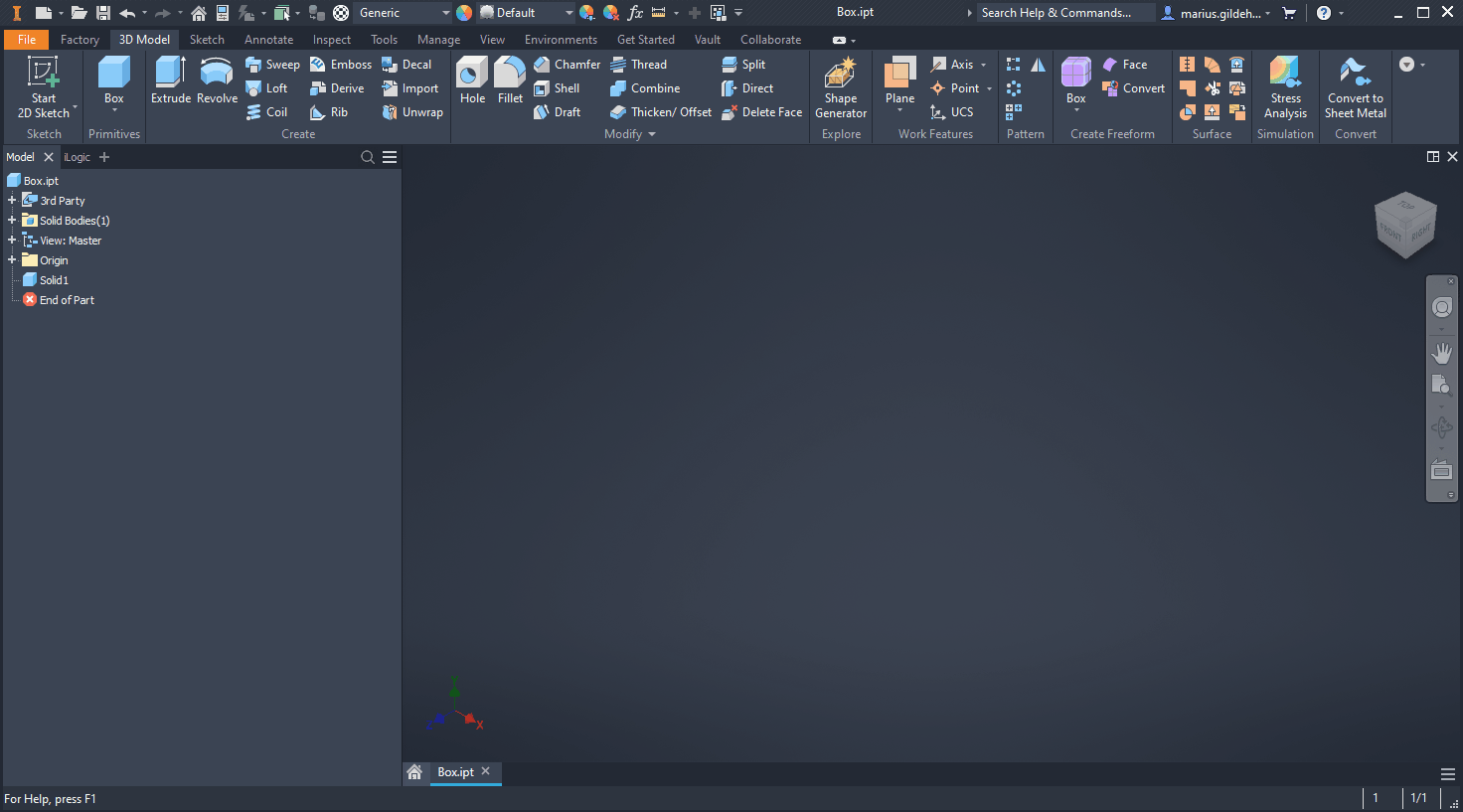The height and width of the screenshot is (812, 1463).
Task: Switch to the Sketch ribbon tab
Action: pyautogui.click(x=207, y=39)
